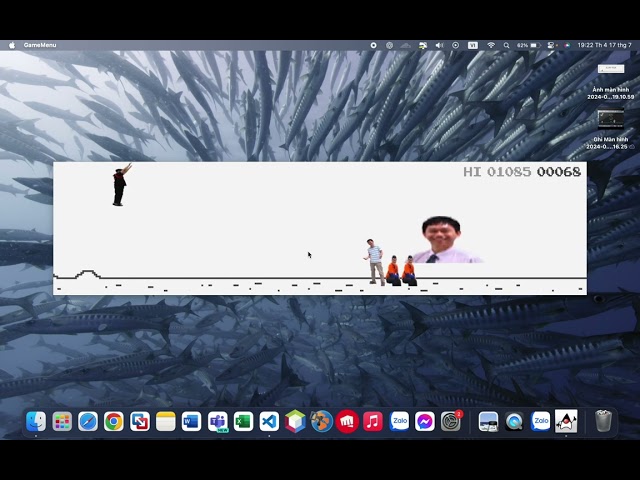640x480 pixels.
Task: Open the VI input source menu
Action: pos(473,45)
